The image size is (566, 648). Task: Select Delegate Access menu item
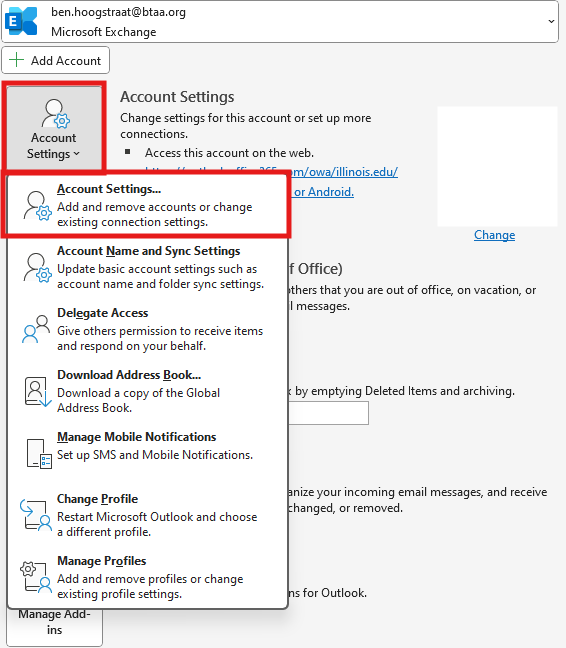click(x=147, y=329)
